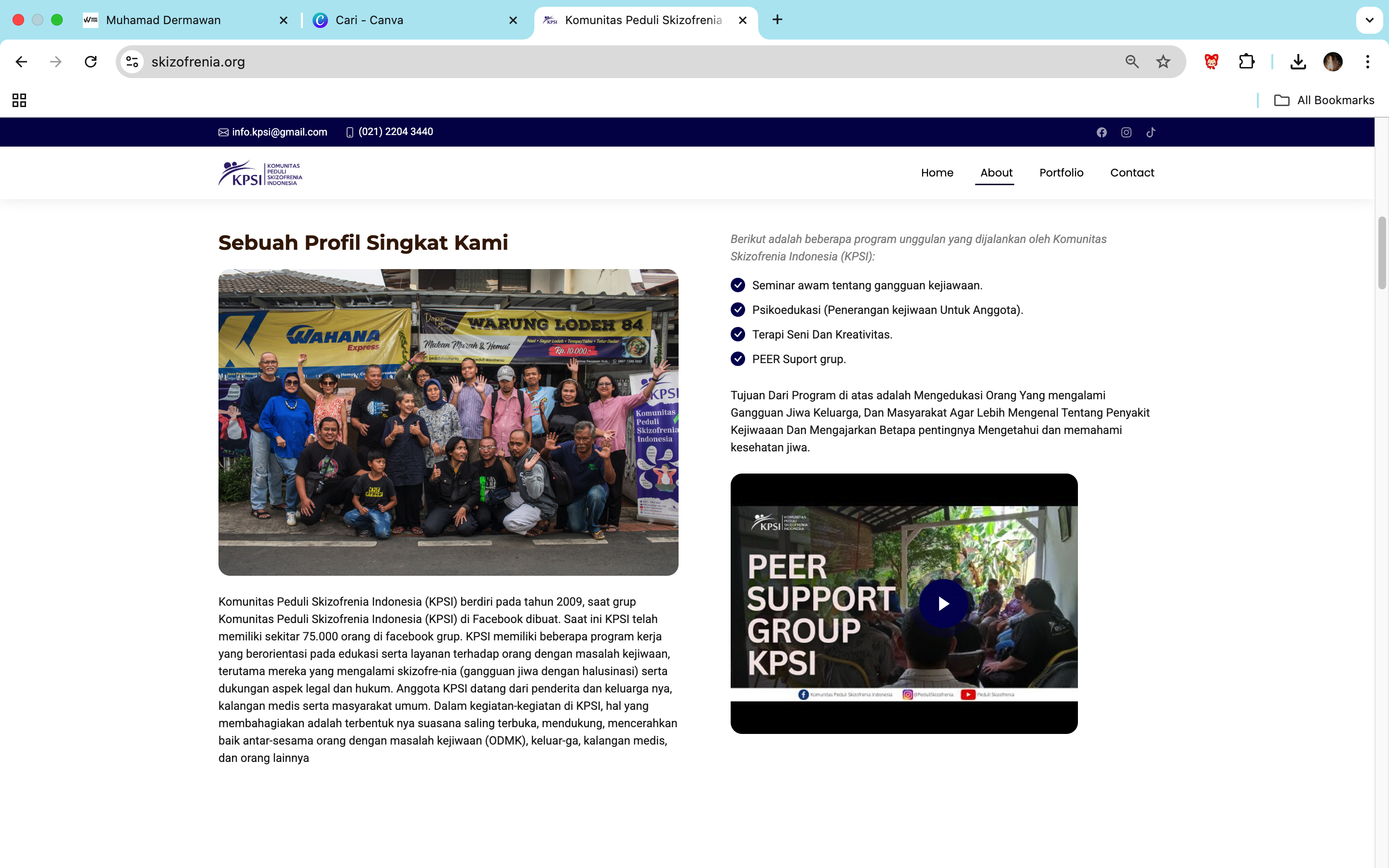Click the zoom magnifier icon in address bar
The height and width of the screenshot is (868, 1389).
[1132, 62]
